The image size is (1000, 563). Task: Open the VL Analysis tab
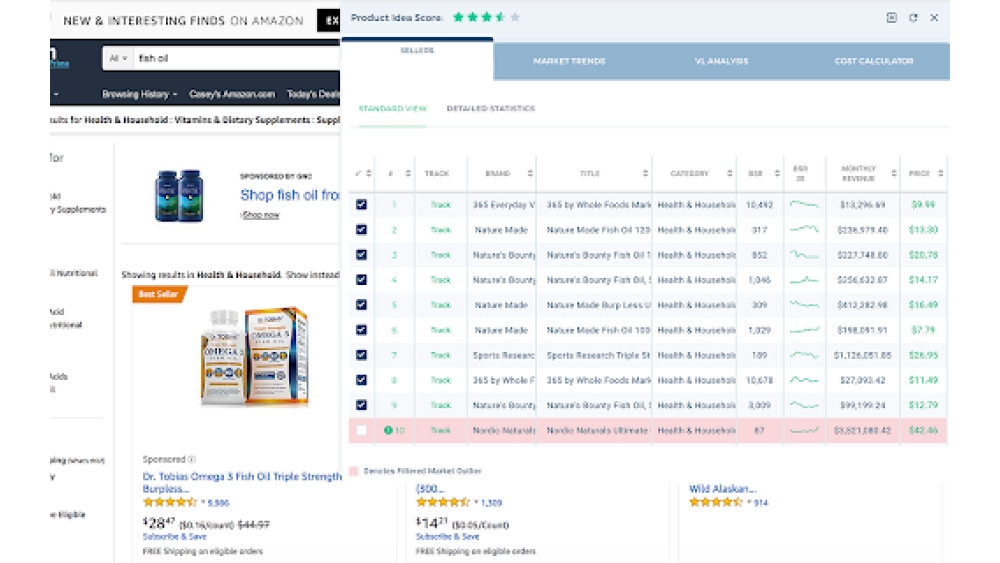point(721,61)
